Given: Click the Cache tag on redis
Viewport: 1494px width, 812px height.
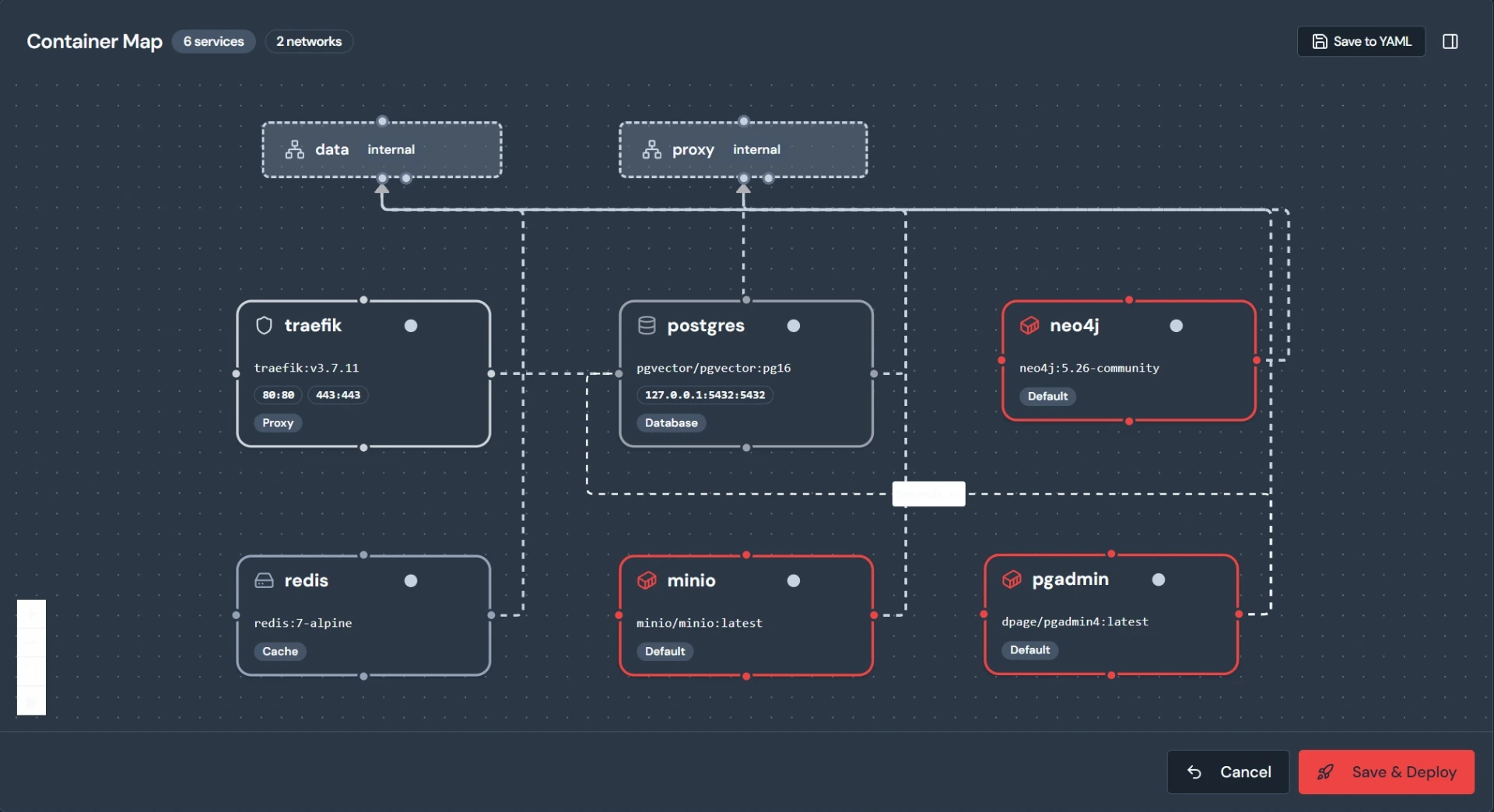Looking at the screenshot, I should 280,652.
